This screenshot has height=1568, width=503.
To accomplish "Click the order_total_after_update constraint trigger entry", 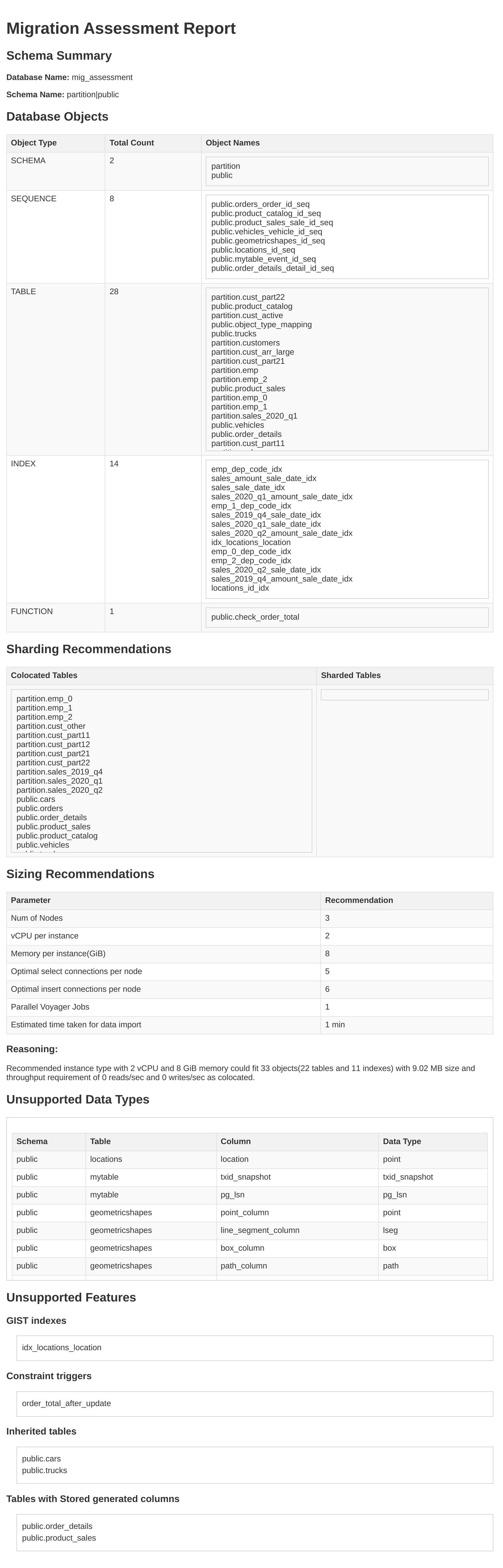I will pos(66,1403).
